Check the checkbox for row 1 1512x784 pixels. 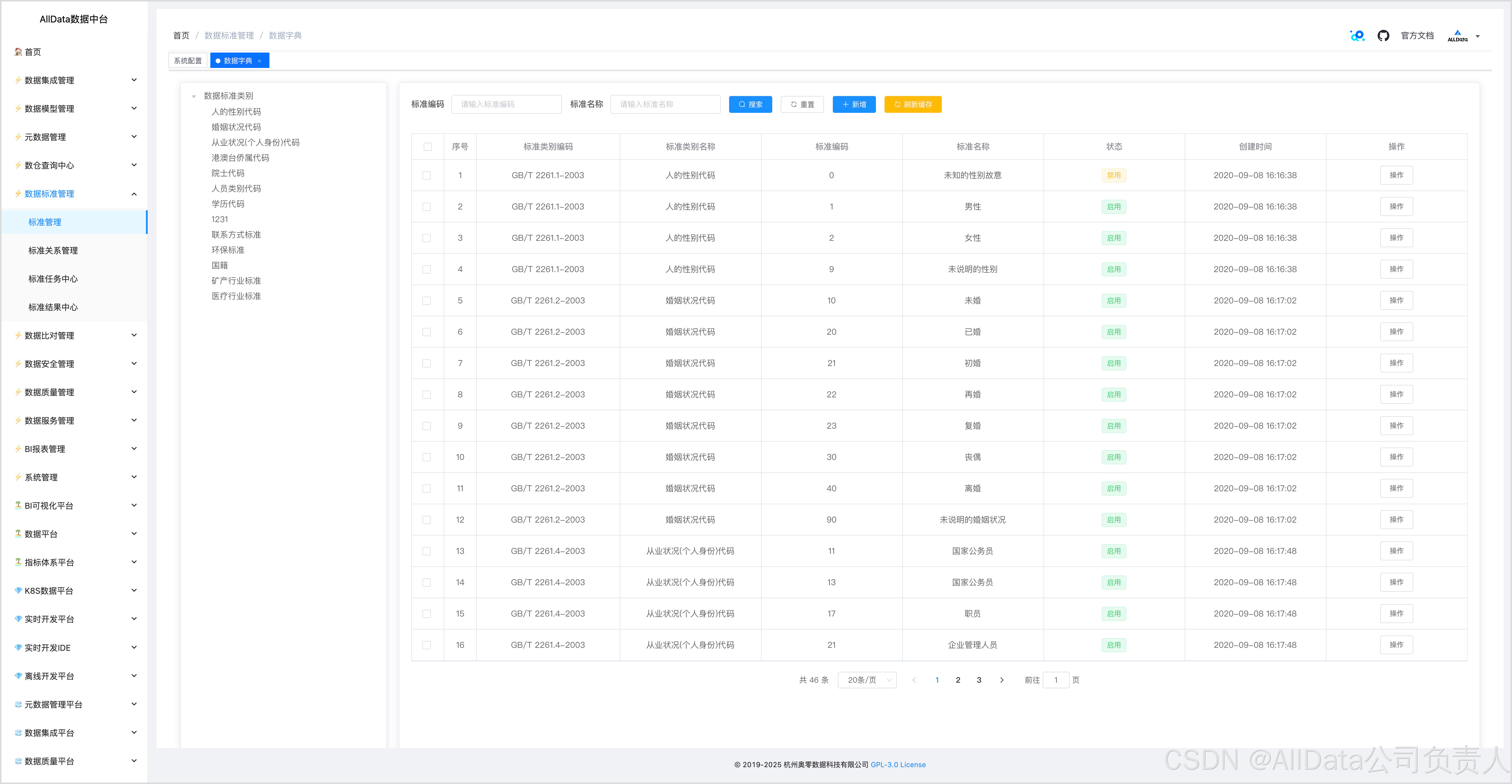(427, 175)
